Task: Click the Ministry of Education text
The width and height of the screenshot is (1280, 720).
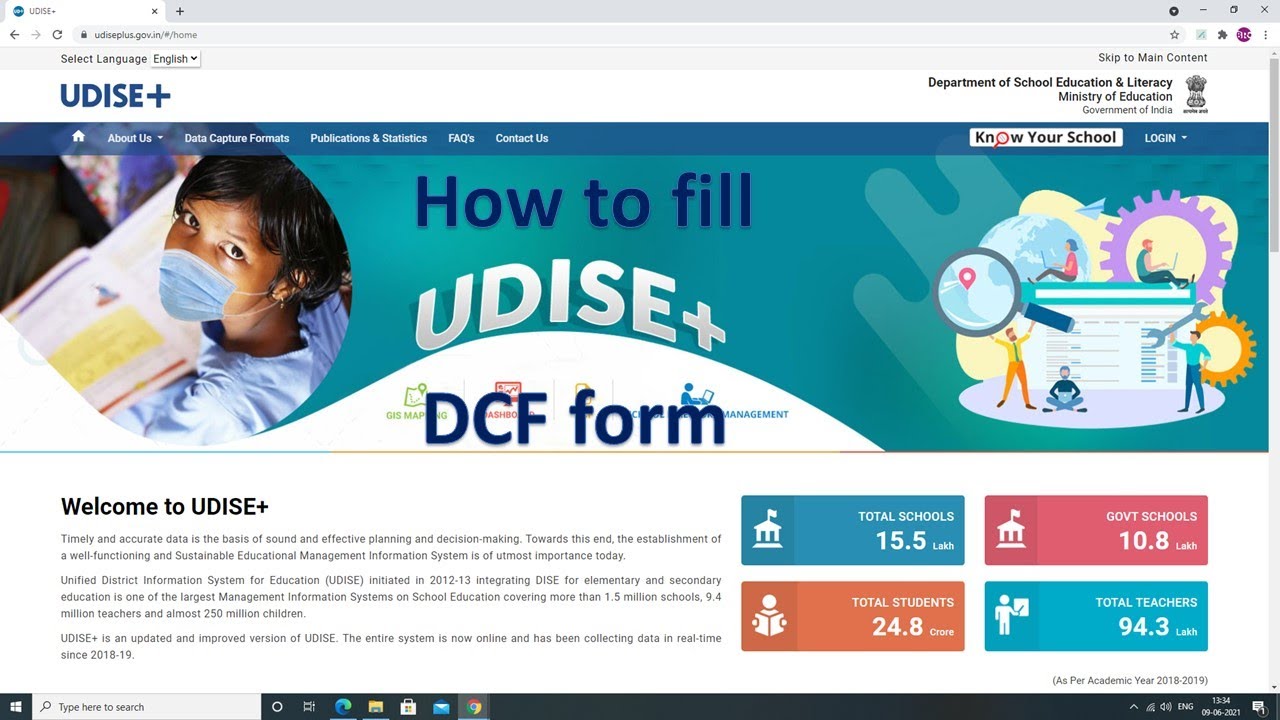Action: [1115, 96]
